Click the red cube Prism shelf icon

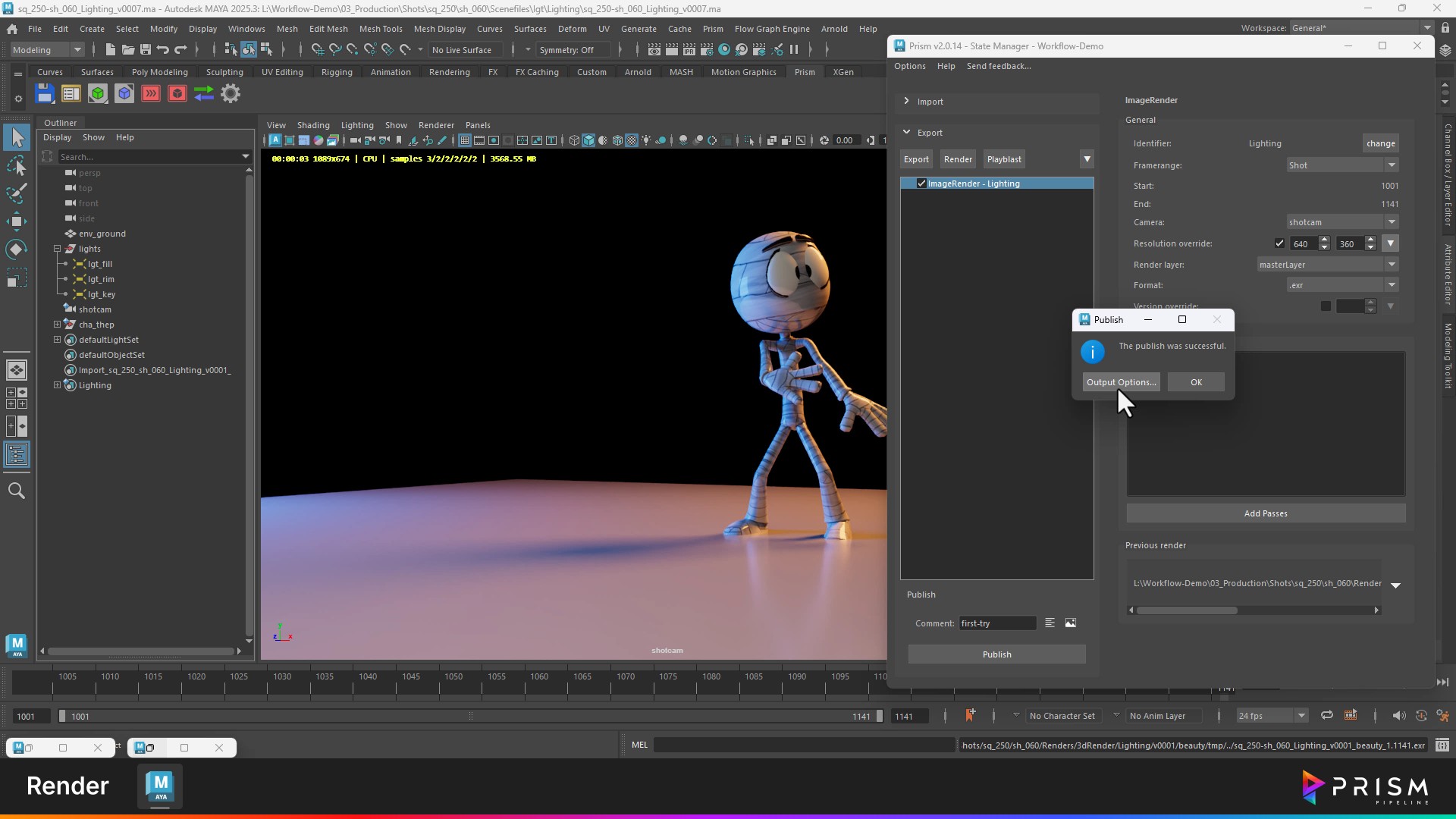177,93
